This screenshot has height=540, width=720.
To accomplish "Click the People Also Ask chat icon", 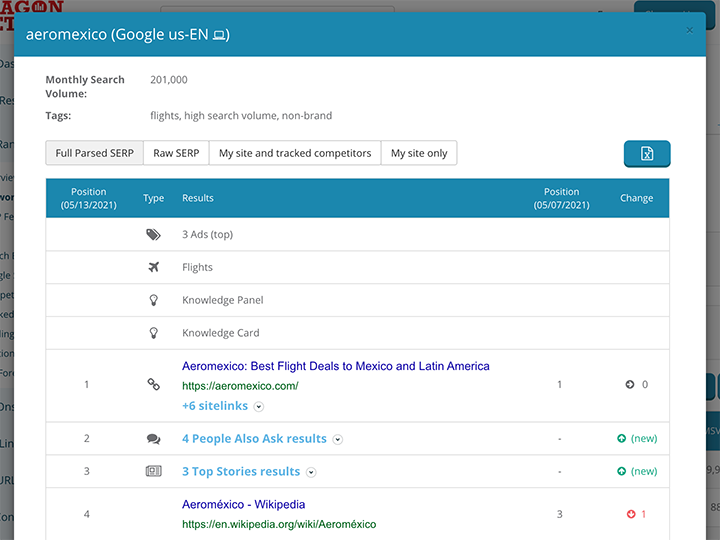I will pos(153,439).
